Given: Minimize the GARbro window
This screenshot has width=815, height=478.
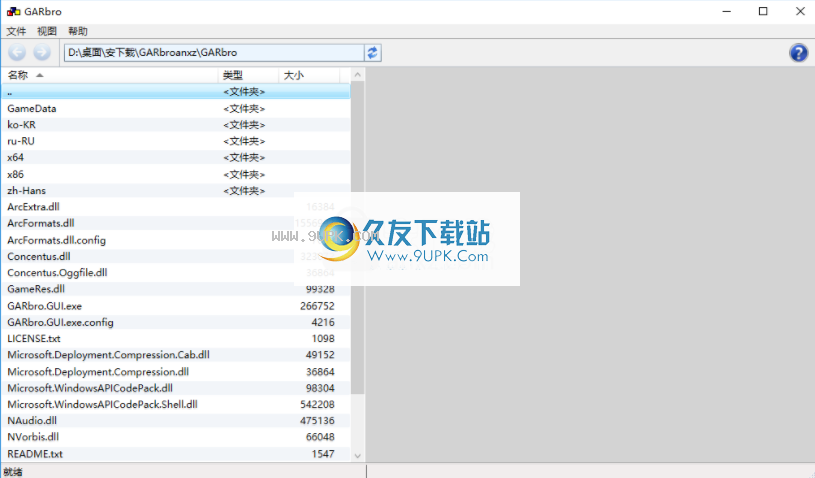Looking at the screenshot, I should pos(727,11).
